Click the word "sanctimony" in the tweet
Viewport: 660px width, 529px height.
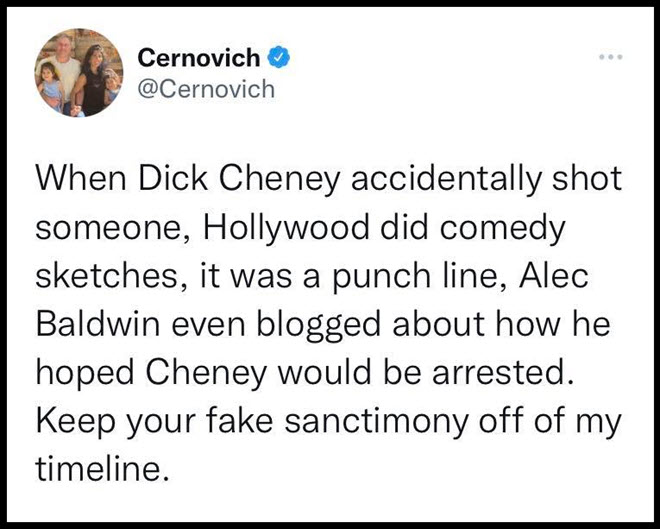(376, 422)
